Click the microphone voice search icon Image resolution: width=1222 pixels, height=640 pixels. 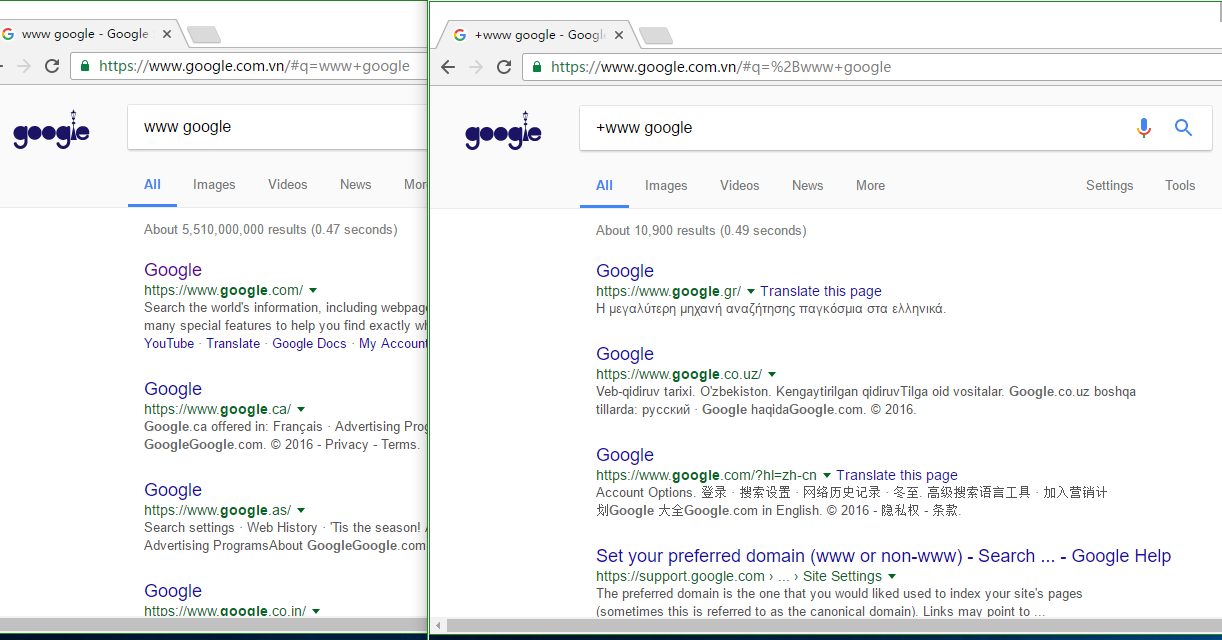click(1144, 128)
